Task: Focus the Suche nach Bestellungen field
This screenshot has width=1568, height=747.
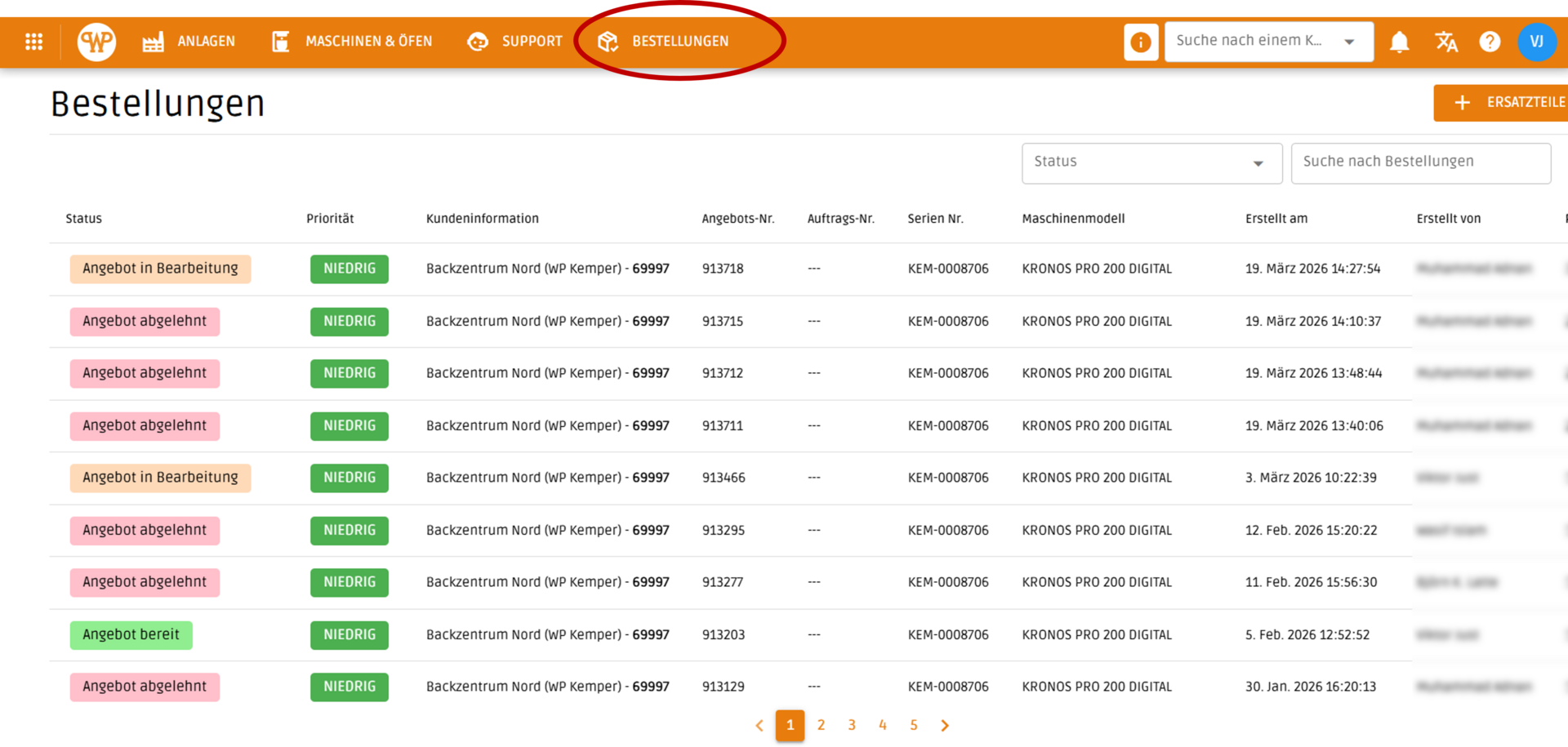Action: (1421, 162)
